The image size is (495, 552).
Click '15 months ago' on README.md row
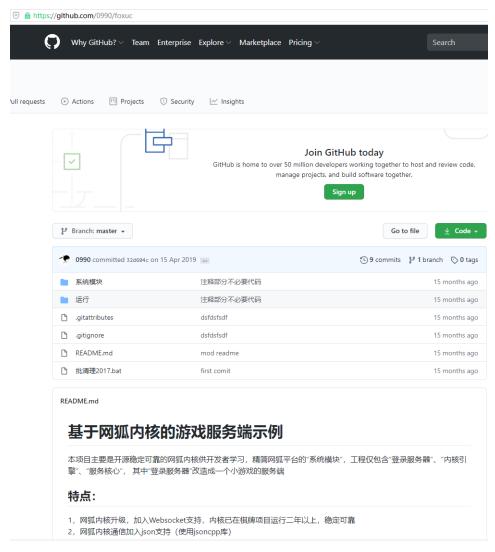[x=456, y=353]
